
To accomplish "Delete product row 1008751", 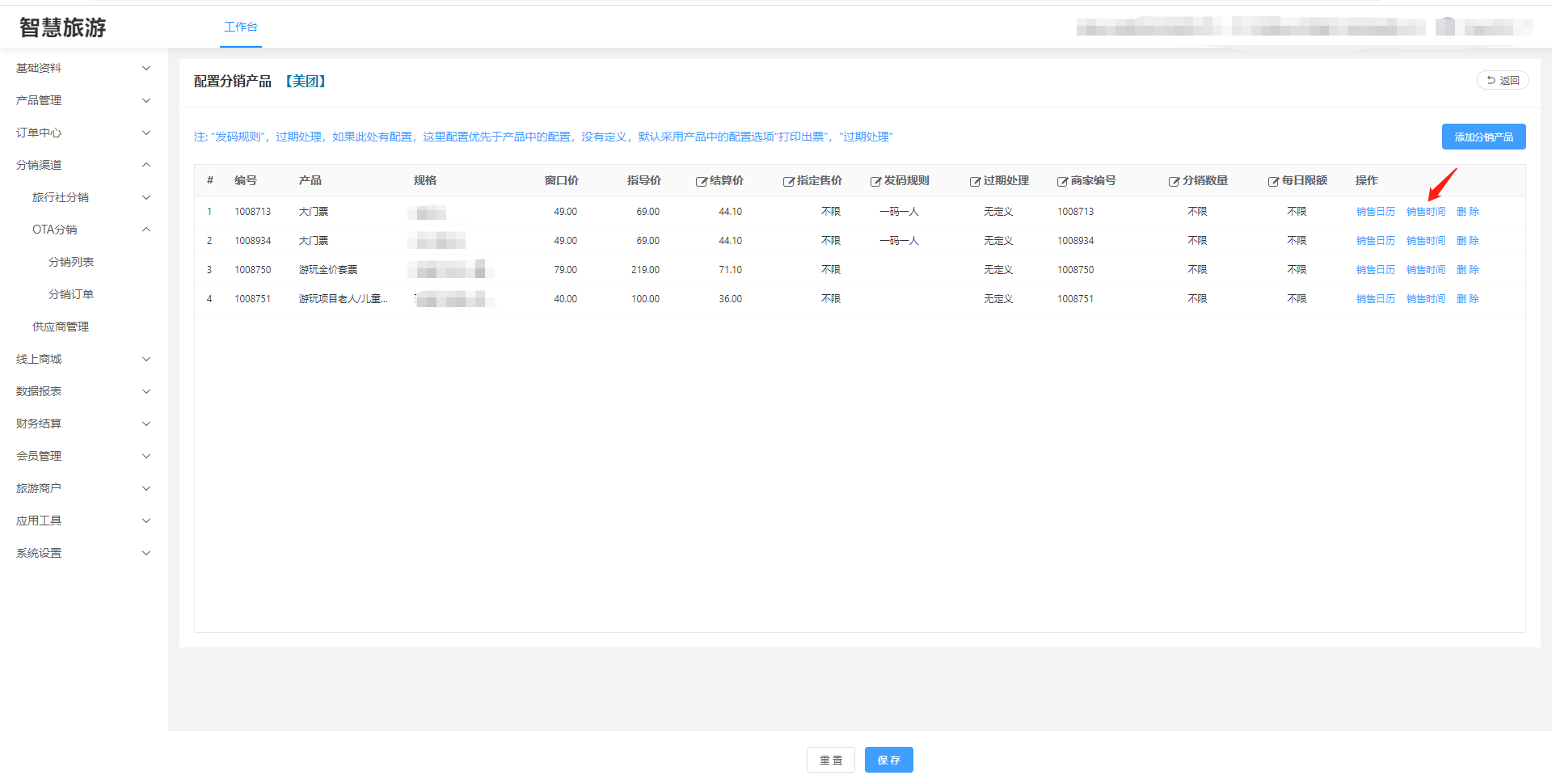I will [1467, 299].
